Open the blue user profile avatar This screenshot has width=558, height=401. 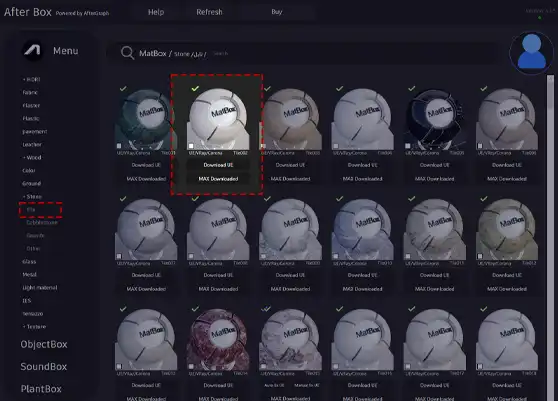pyautogui.click(x=531, y=52)
